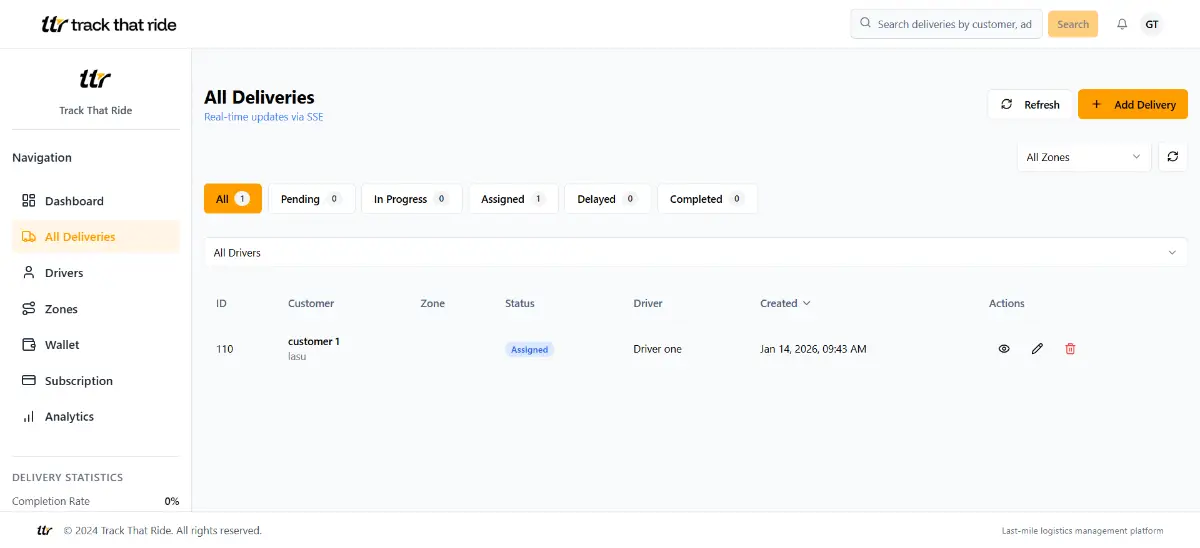
Task: Open All Deliveries sidebar item
Action: pos(96,237)
